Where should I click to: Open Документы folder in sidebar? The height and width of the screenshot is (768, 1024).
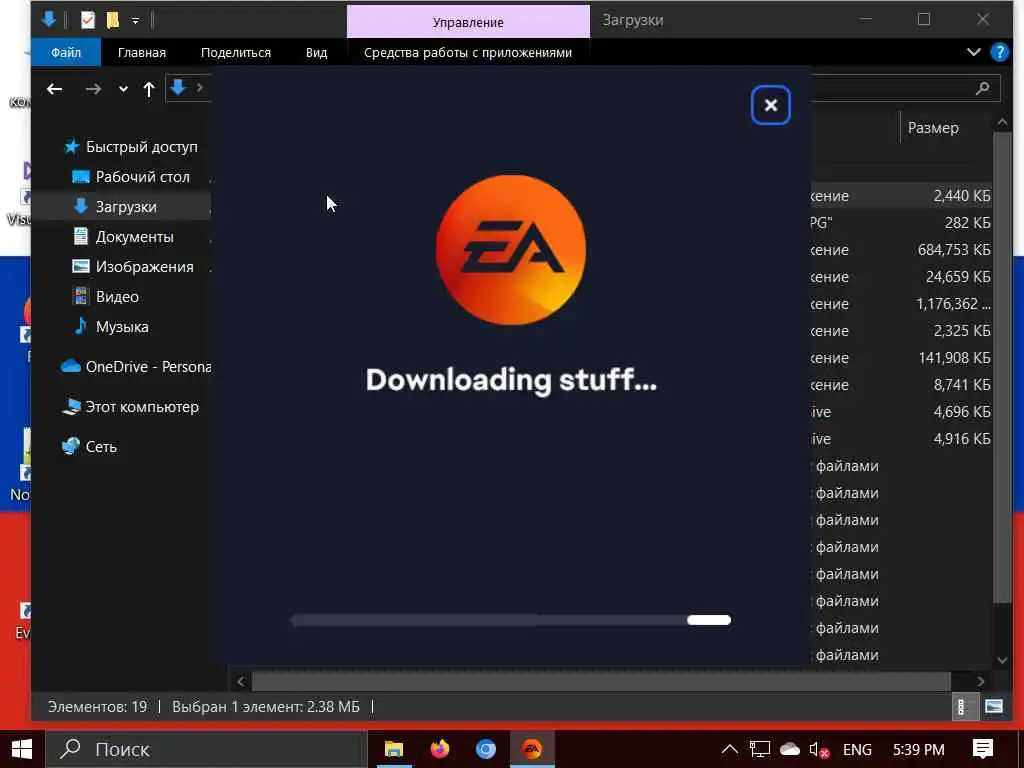point(135,237)
